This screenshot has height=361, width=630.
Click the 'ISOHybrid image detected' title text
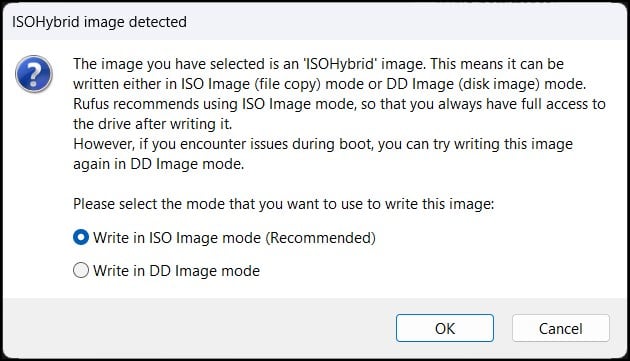pos(99,22)
